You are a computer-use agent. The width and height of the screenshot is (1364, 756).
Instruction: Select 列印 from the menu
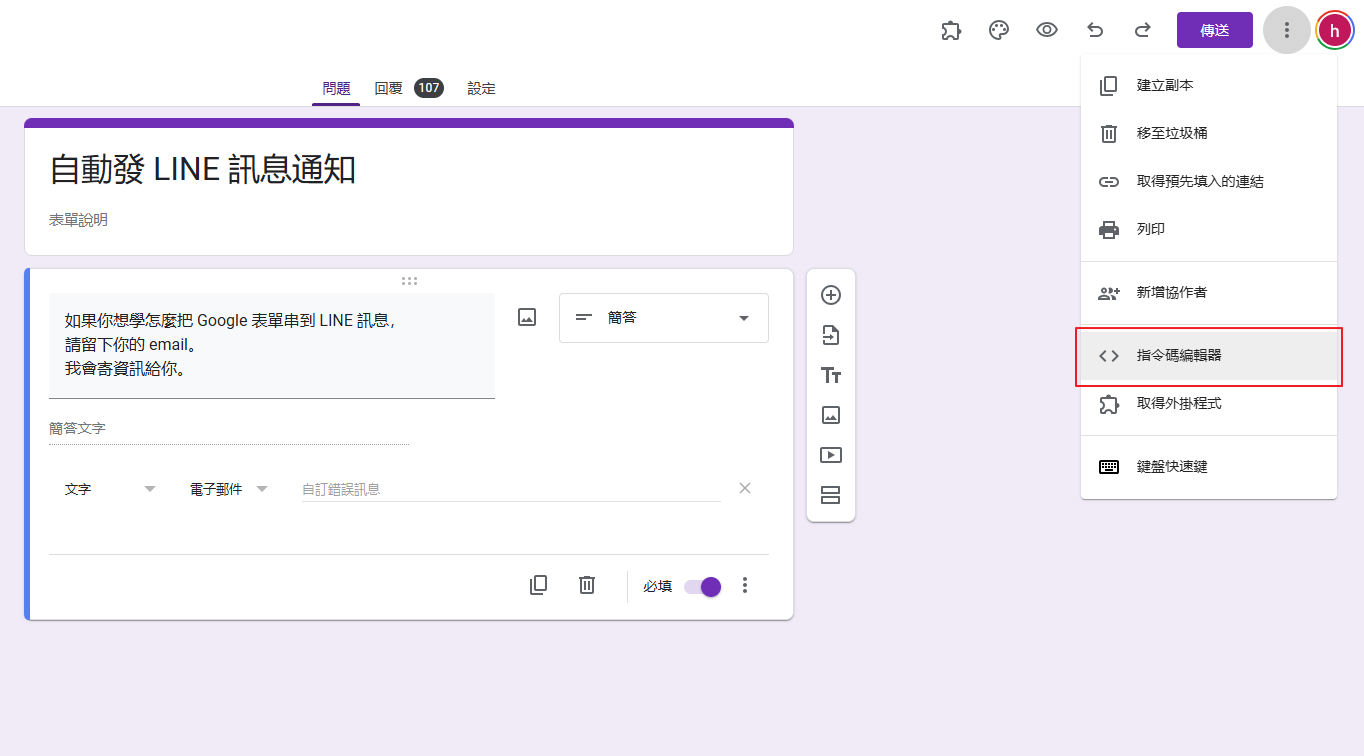(x=1209, y=230)
